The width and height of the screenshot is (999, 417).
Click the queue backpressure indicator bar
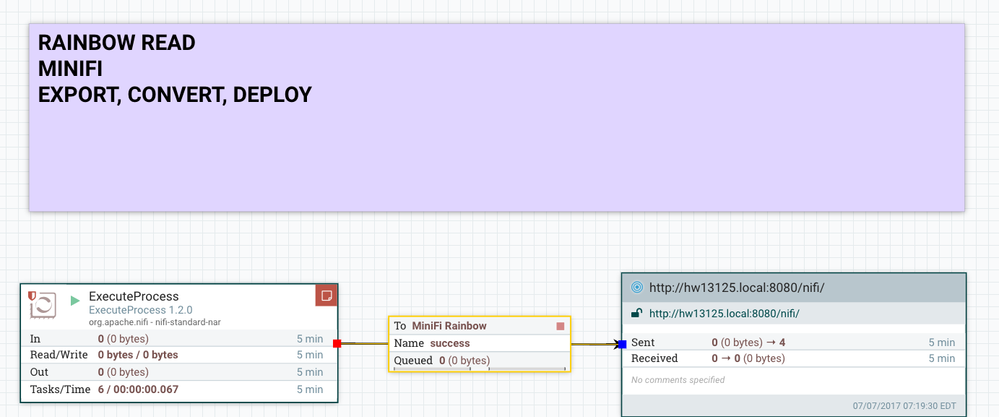pos(480,369)
